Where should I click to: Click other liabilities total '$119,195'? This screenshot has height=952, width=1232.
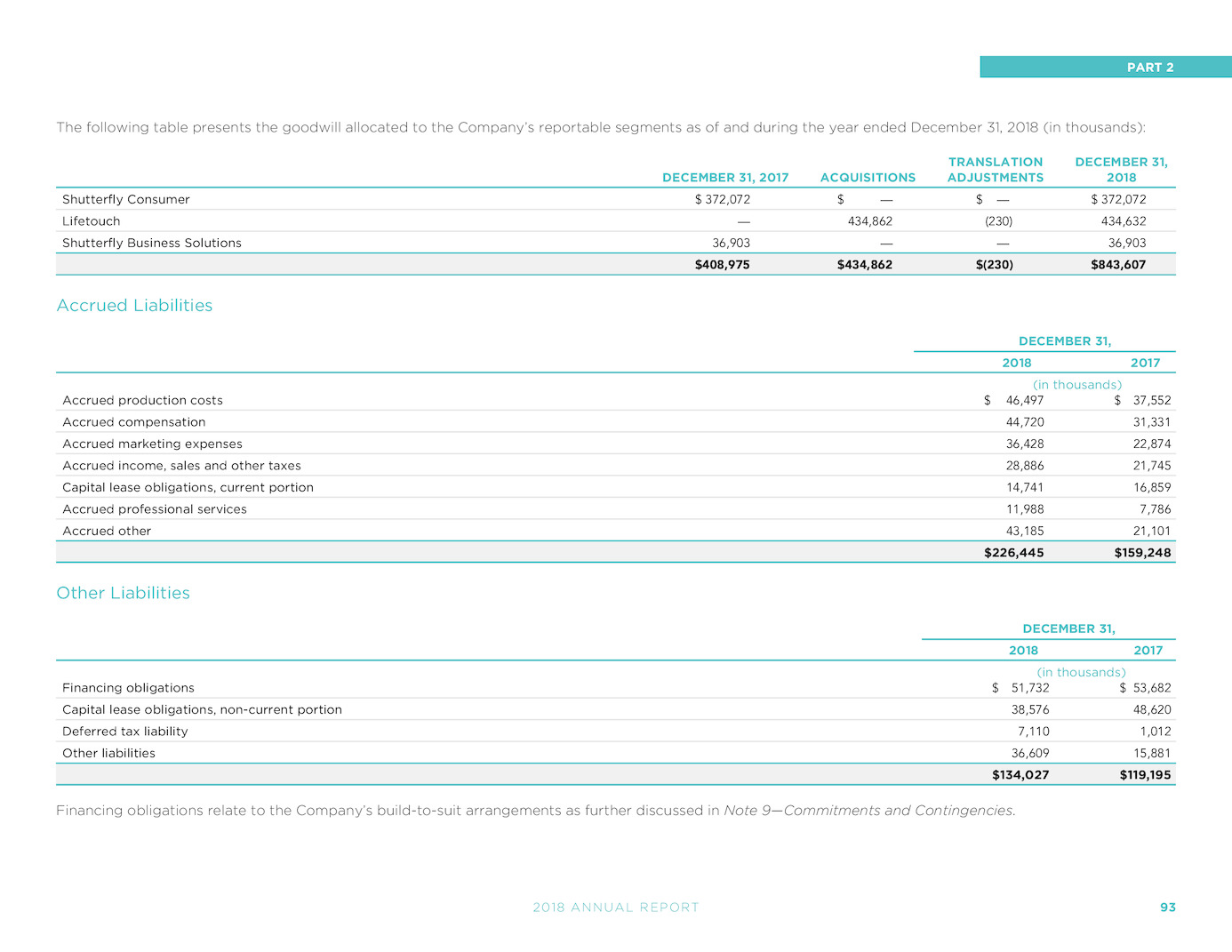point(1146,775)
